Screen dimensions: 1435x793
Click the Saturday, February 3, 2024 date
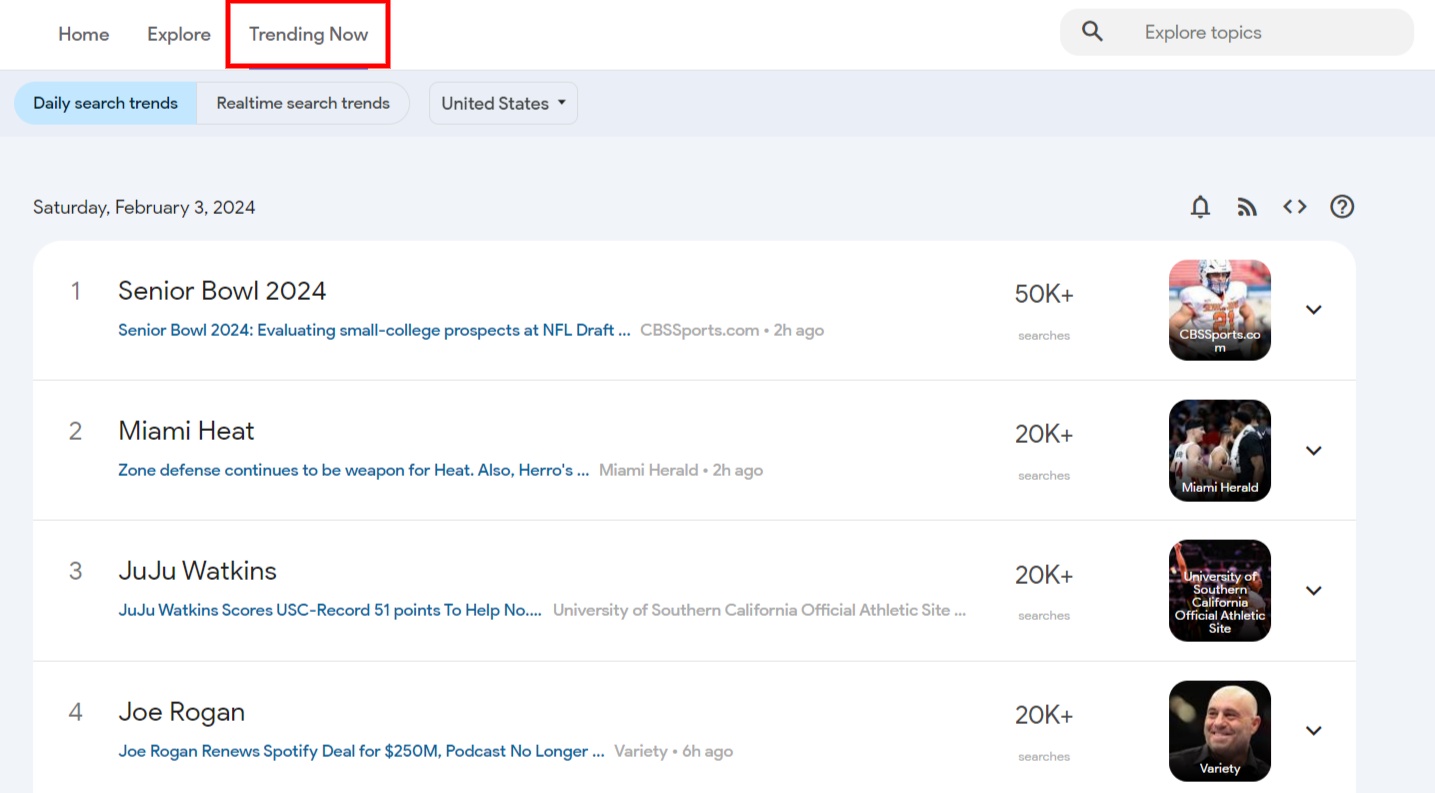click(x=144, y=208)
